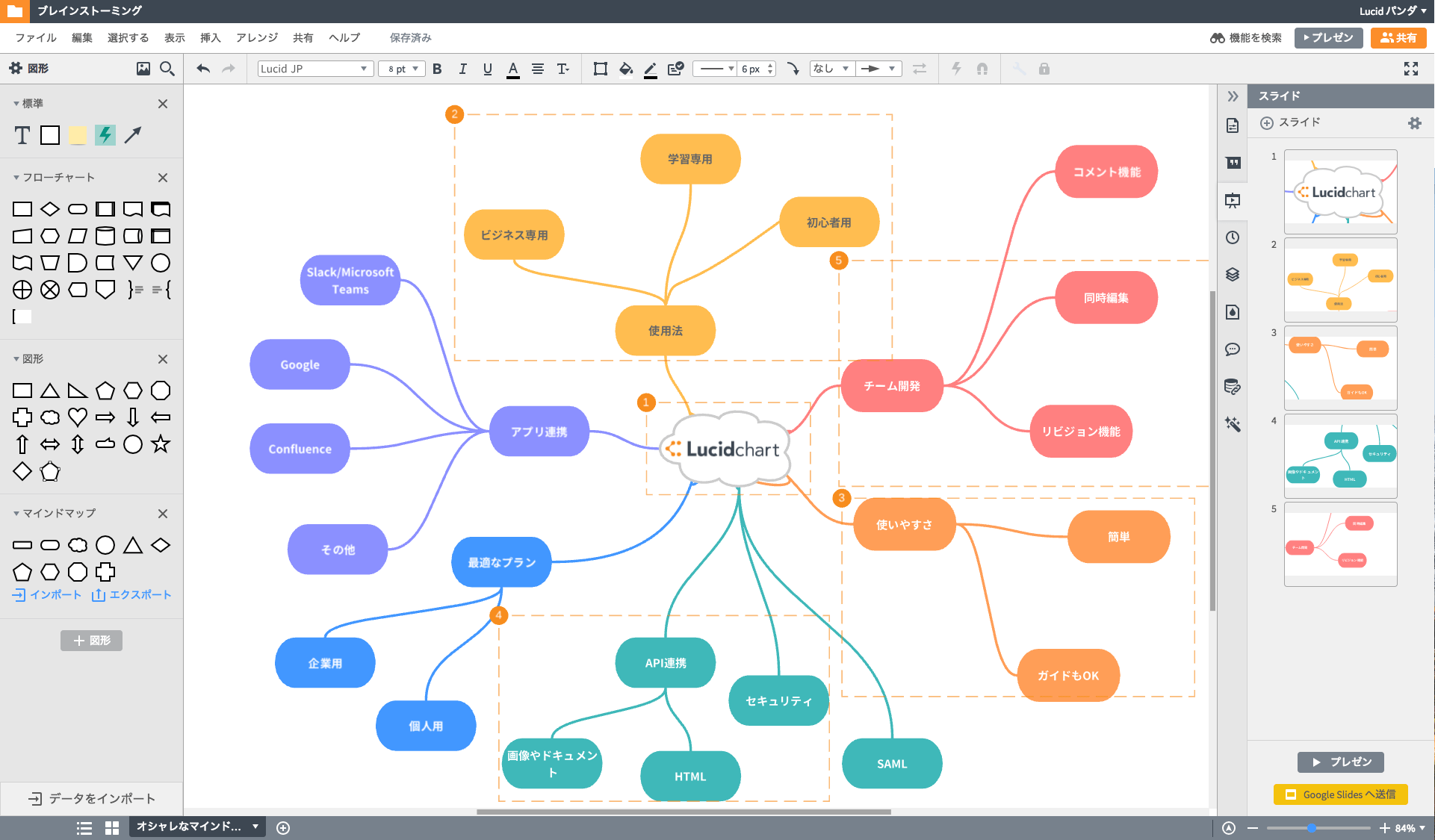Open the アレンジ menu
The height and width of the screenshot is (840, 1435).
(x=256, y=37)
